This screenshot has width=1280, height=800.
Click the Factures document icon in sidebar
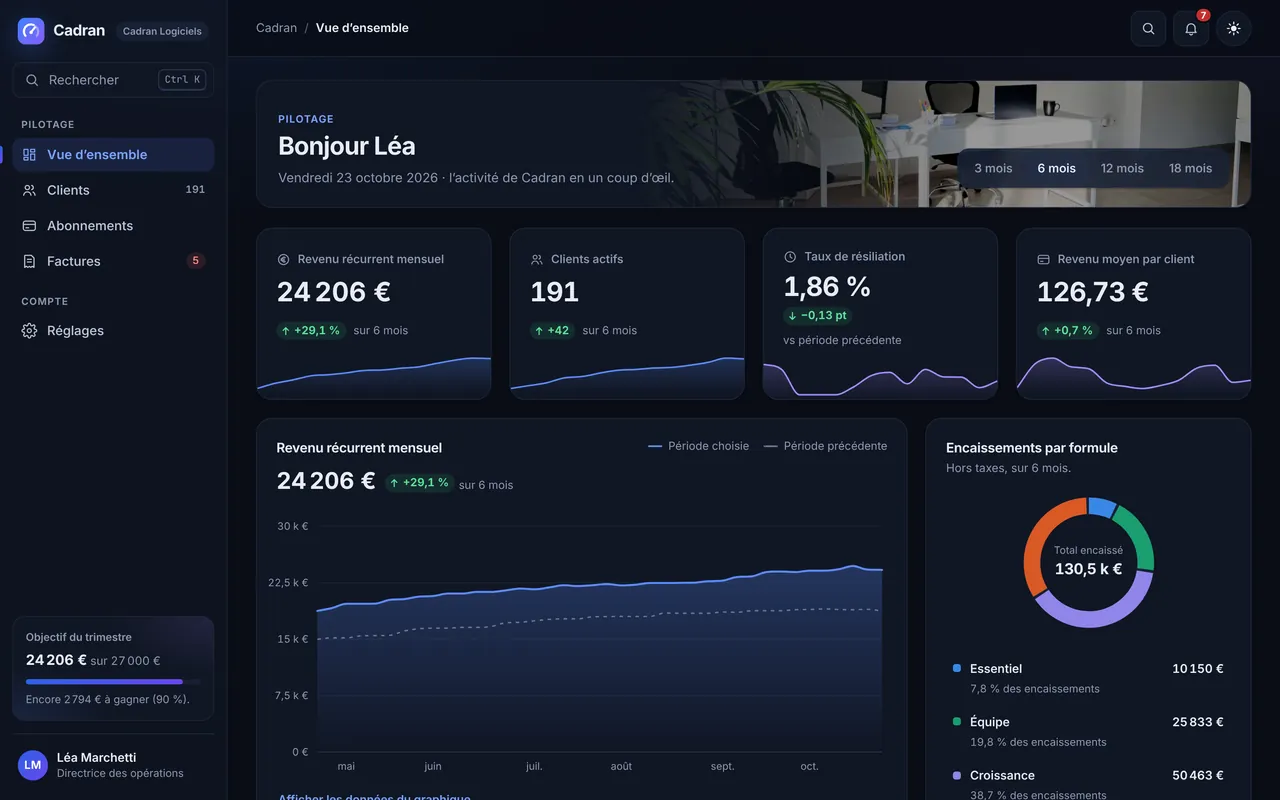point(29,261)
